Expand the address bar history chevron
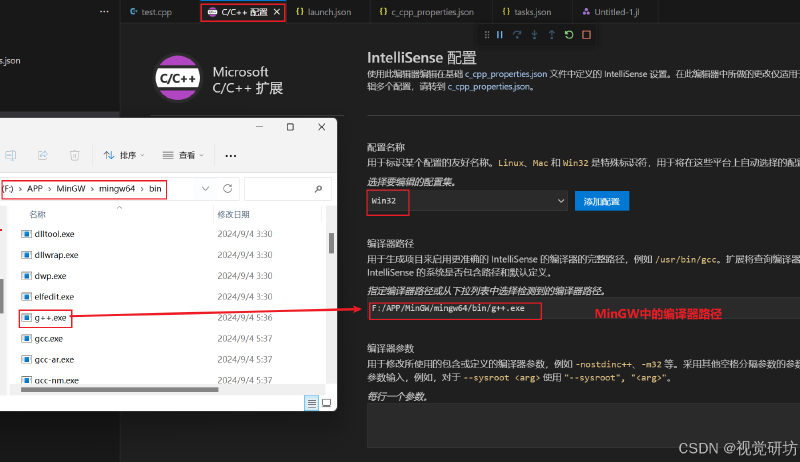800x462 pixels. coord(205,189)
